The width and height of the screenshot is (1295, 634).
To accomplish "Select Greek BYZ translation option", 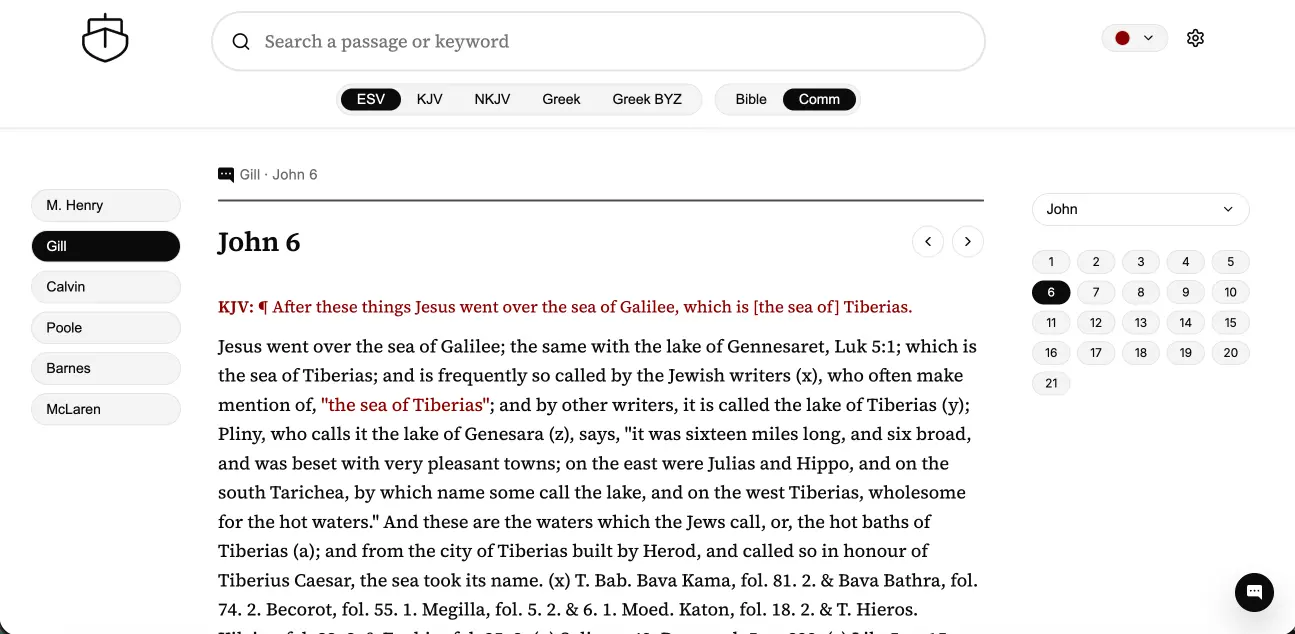I will (x=647, y=99).
